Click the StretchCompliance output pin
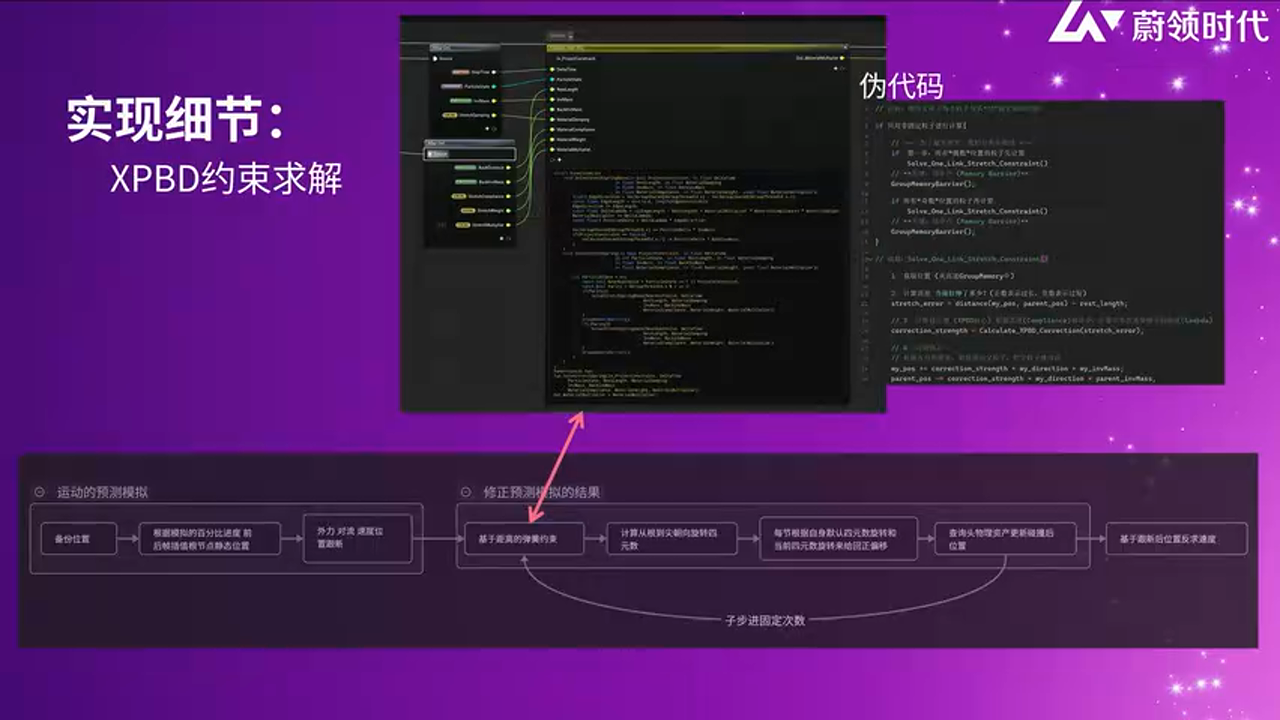Viewport: 1280px width, 720px height. pyautogui.click(x=508, y=195)
